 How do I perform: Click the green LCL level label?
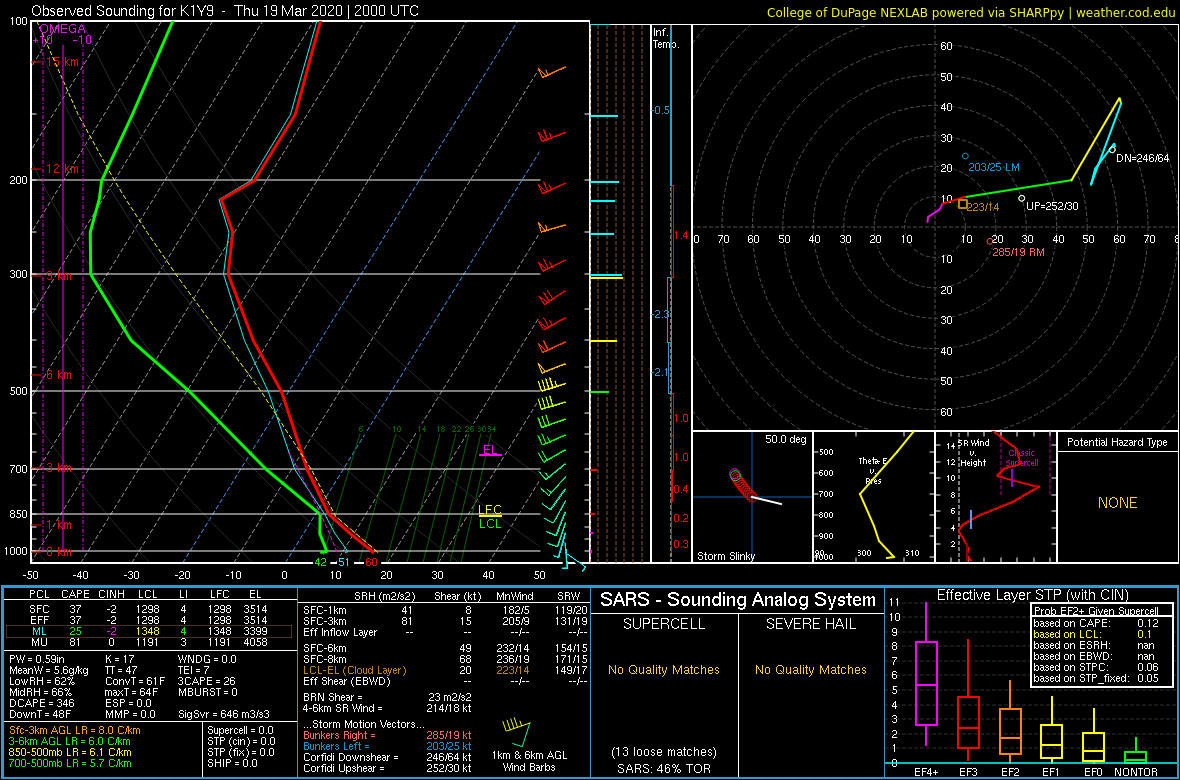(x=490, y=523)
